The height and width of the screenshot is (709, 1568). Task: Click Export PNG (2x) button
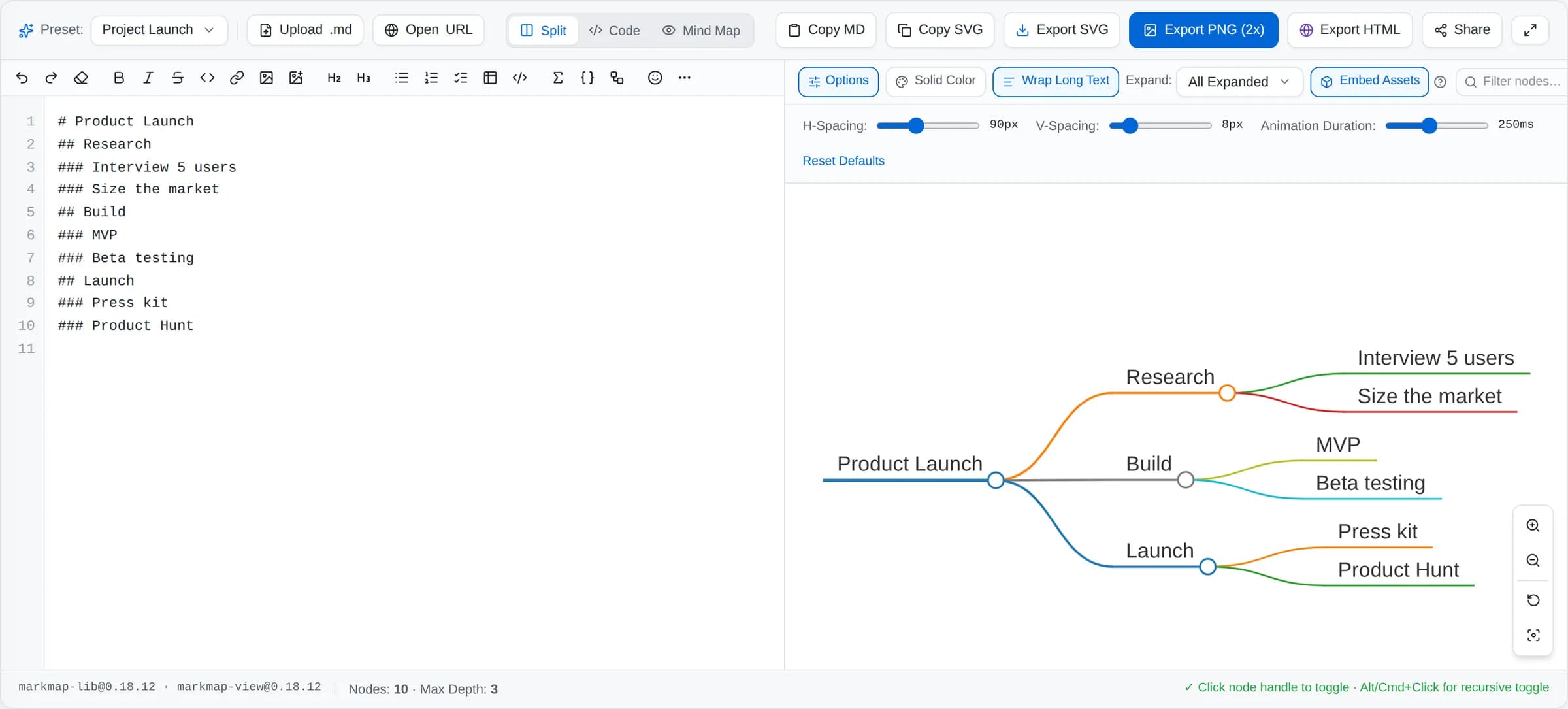(x=1203, y=30)
